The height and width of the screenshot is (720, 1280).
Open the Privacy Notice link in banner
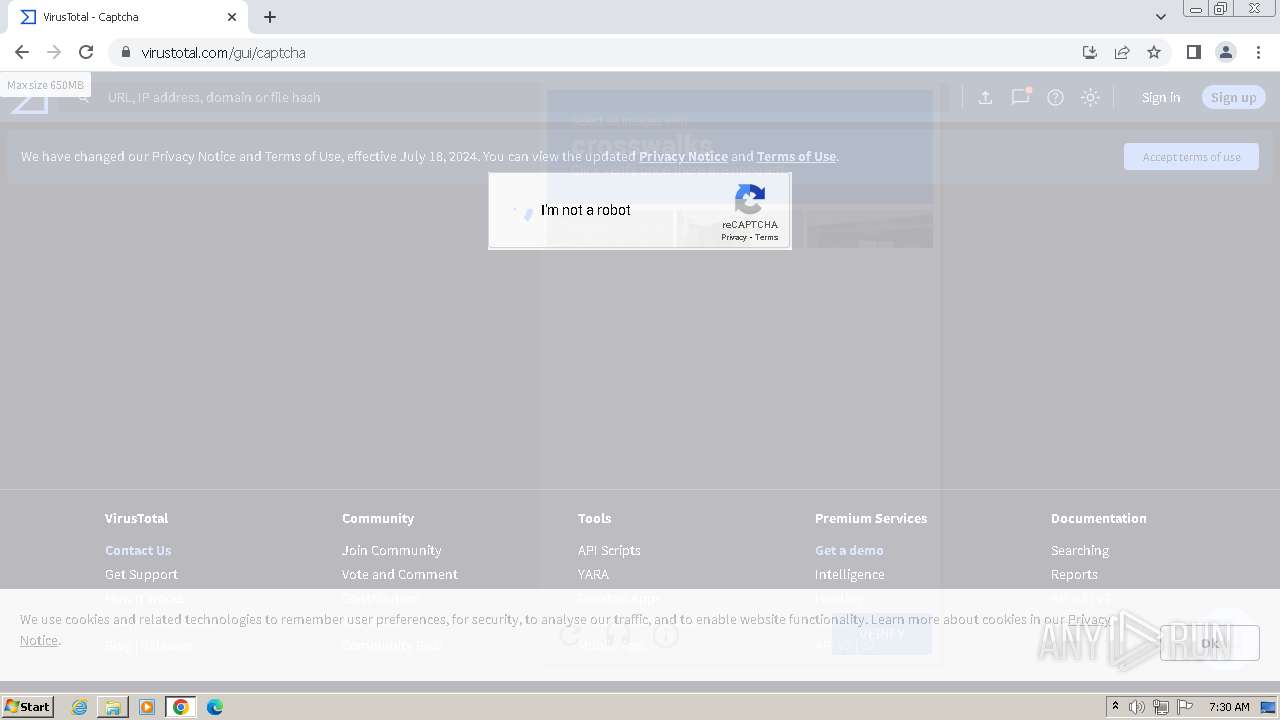click(683, 156)
